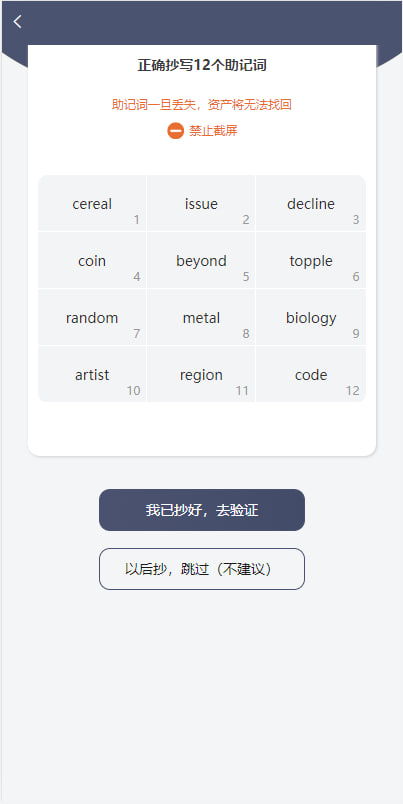
Task: Select mnemonic word 'coin' in cell 4
Action: point(92,260)
